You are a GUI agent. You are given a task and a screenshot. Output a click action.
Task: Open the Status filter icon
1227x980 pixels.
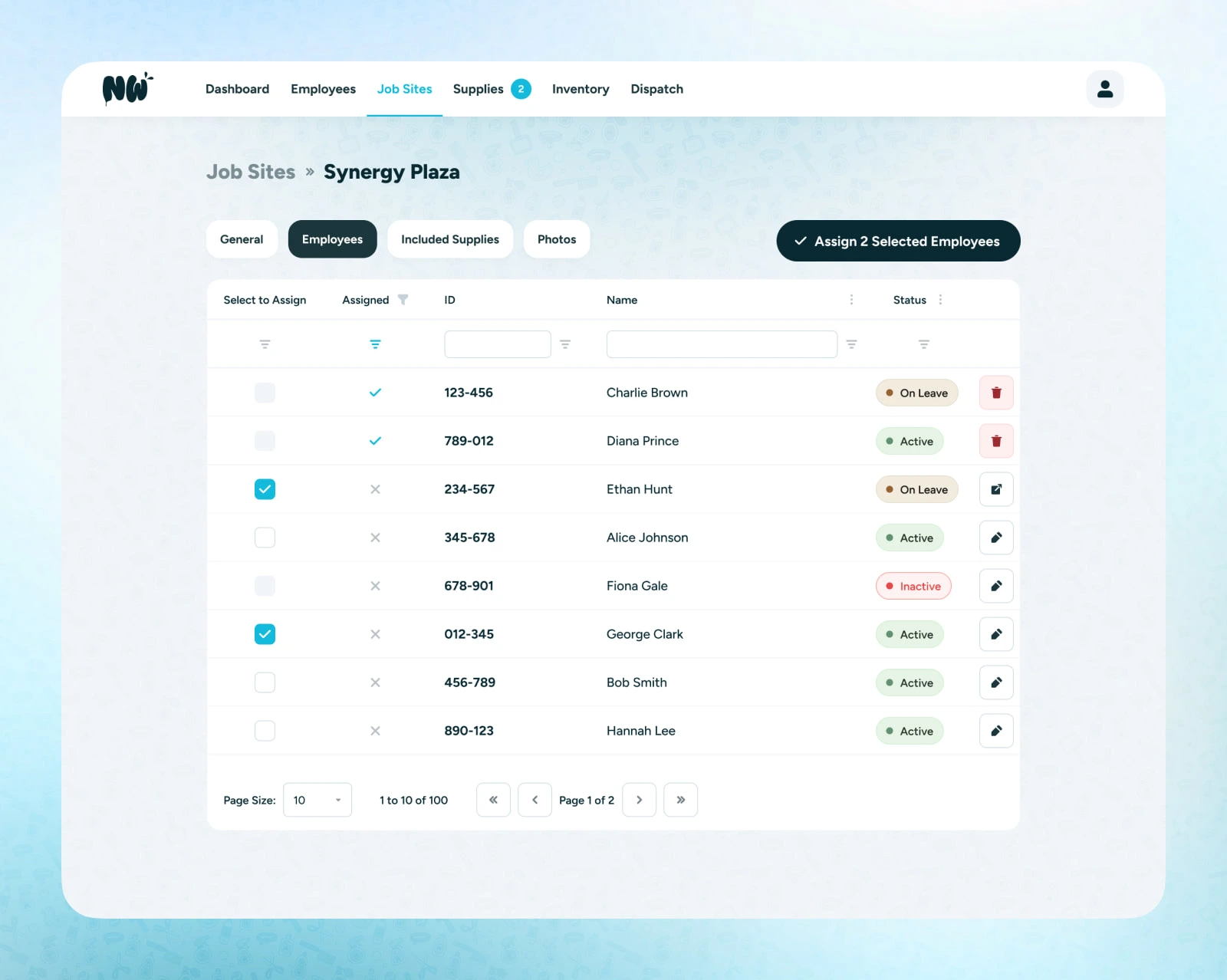924,344
